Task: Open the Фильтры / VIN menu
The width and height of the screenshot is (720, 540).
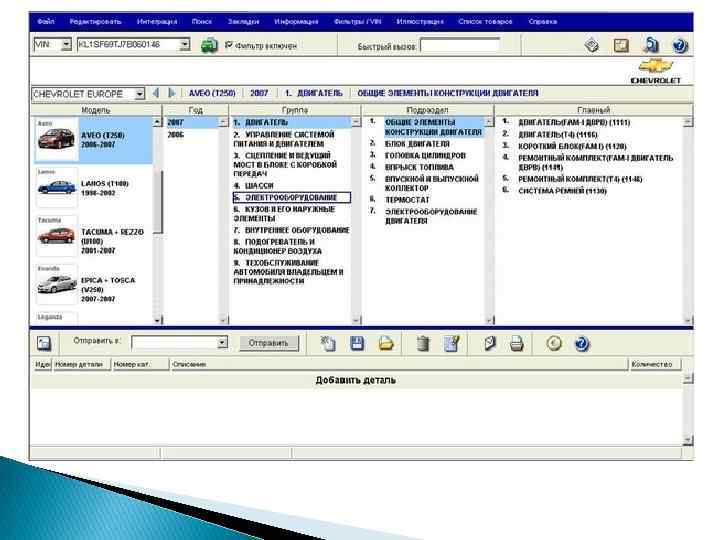Action: [x=357, y=22]
